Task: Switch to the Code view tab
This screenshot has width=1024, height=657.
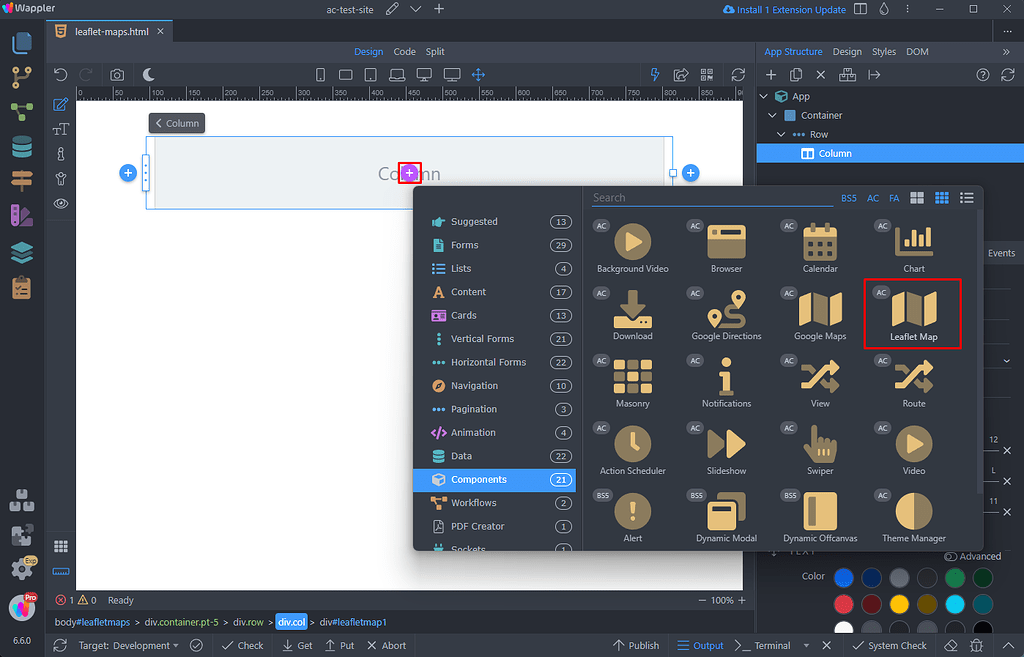Action: (404, 52)
